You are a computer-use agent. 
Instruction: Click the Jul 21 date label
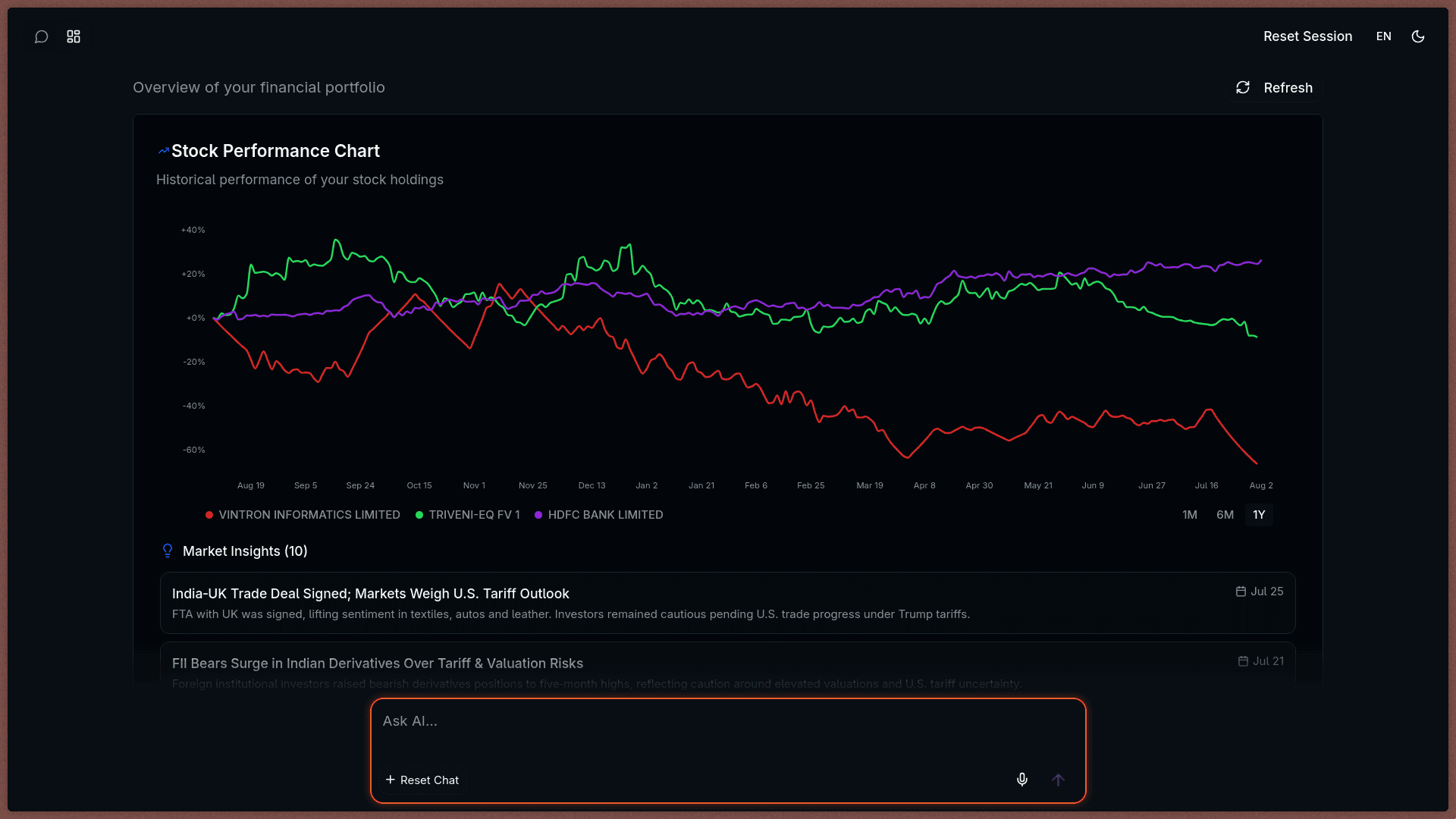(1268, 661)
